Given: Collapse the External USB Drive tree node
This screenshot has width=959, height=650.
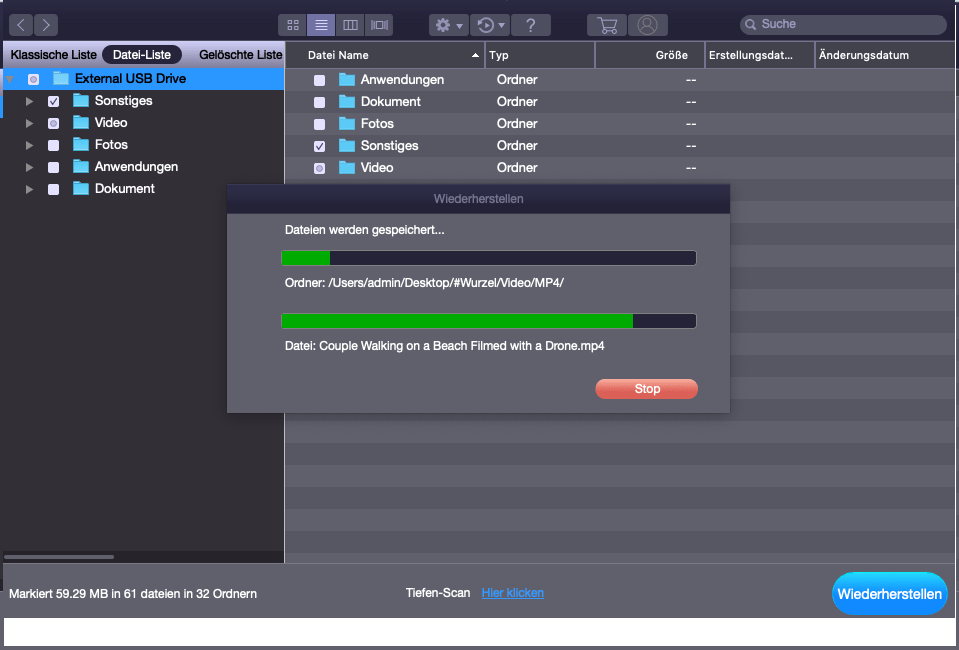Looking at the screenshot, I should point(10,79).
